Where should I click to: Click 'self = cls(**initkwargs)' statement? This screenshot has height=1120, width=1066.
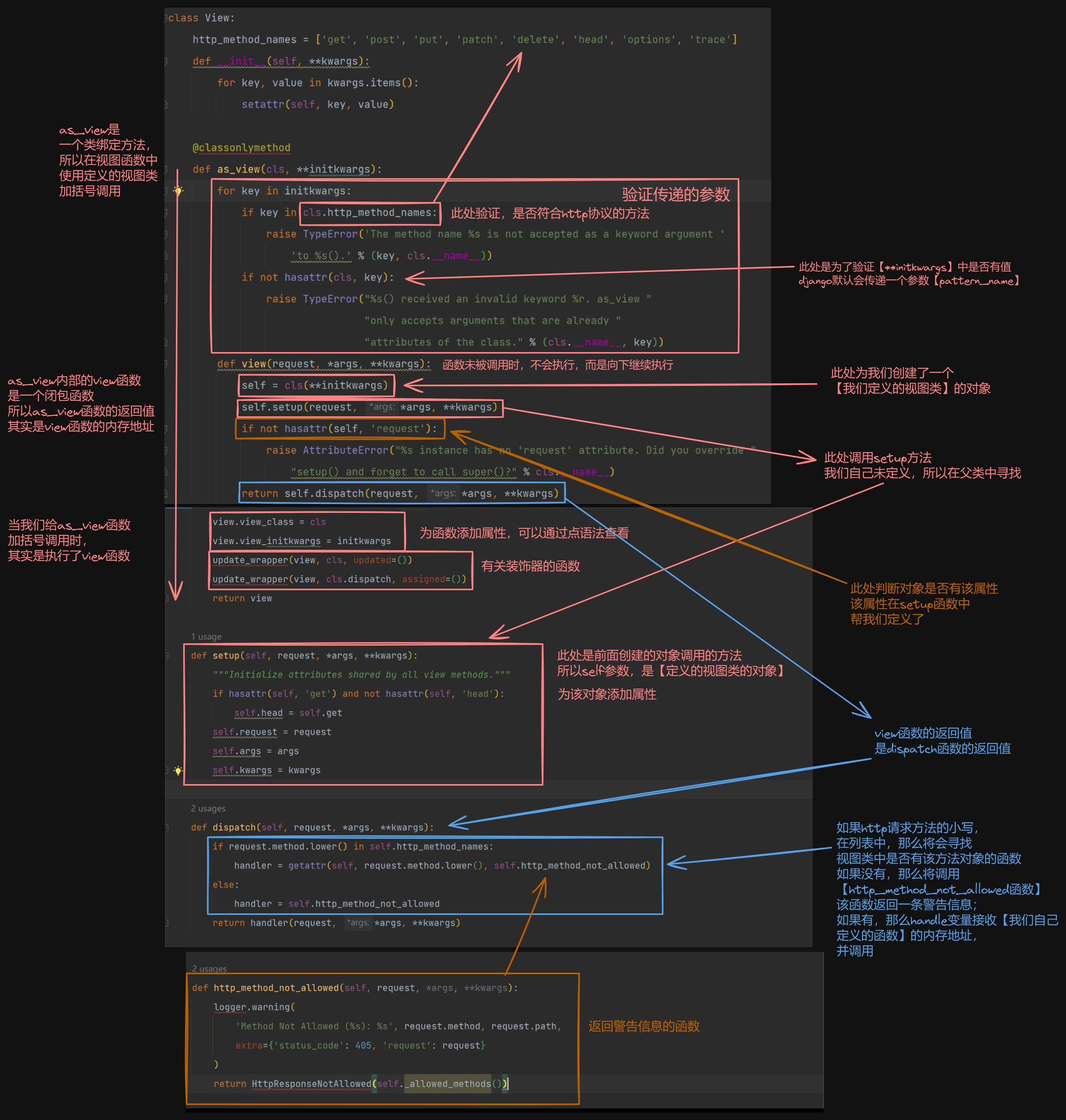point(315,386)
